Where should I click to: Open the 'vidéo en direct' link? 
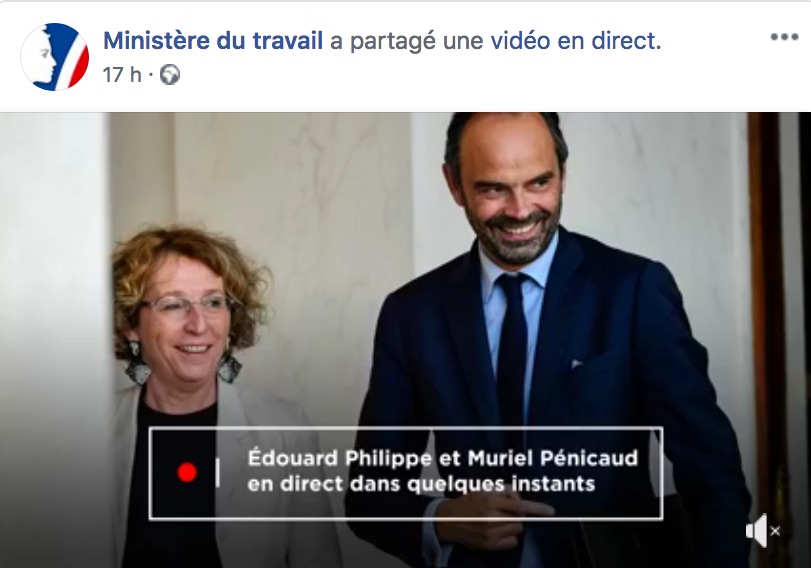pyautogui.click(x=576, y=41)
